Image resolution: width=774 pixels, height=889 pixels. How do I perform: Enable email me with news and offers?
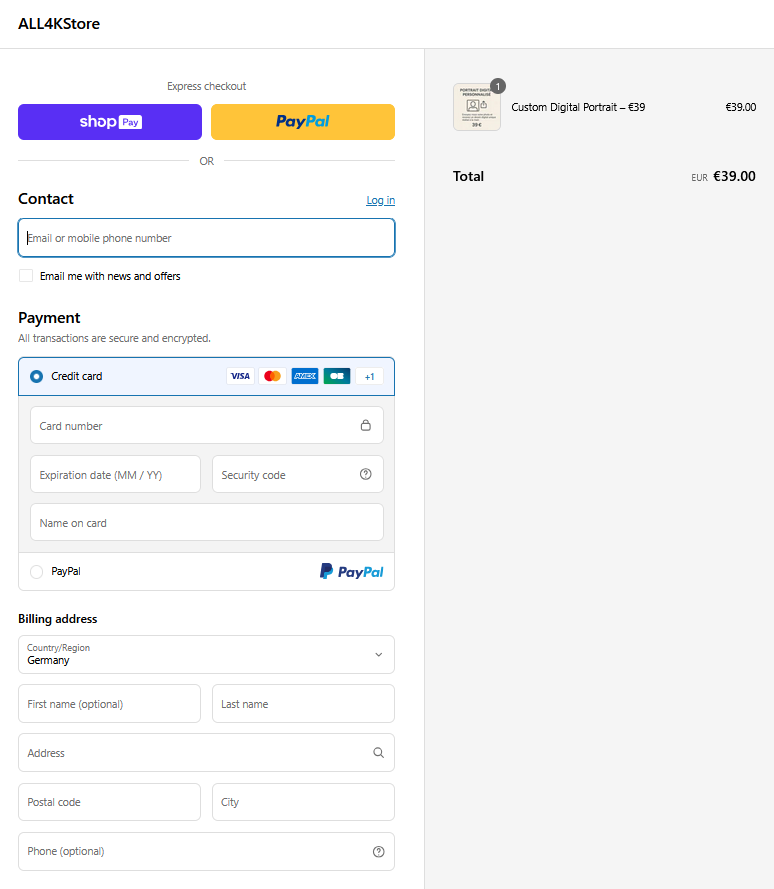coord(26,276)
